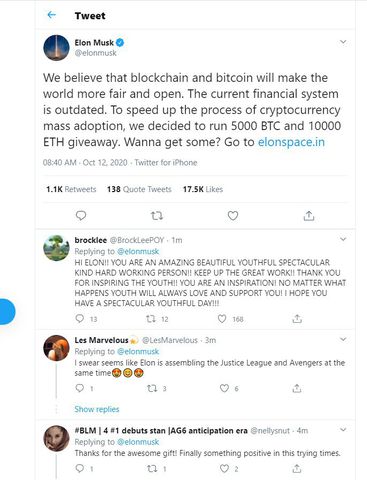View the 138 Quote Tweets list

(139, 189)
